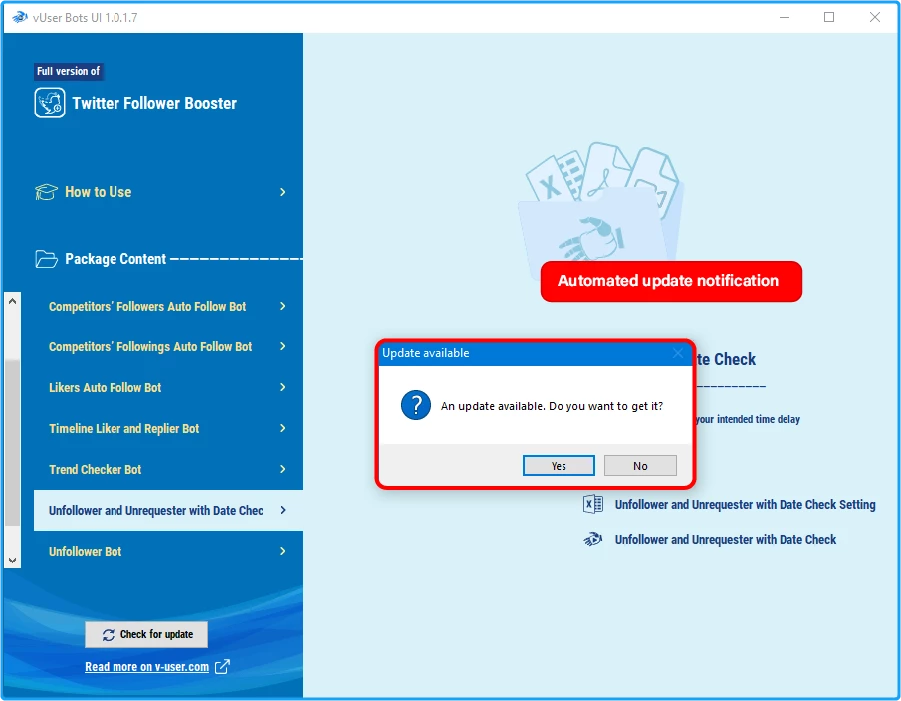Select Timeline Liker and Replier Bot
This screenshot has width=901, height=701.
pyautogui.click(x=124, y=429)
